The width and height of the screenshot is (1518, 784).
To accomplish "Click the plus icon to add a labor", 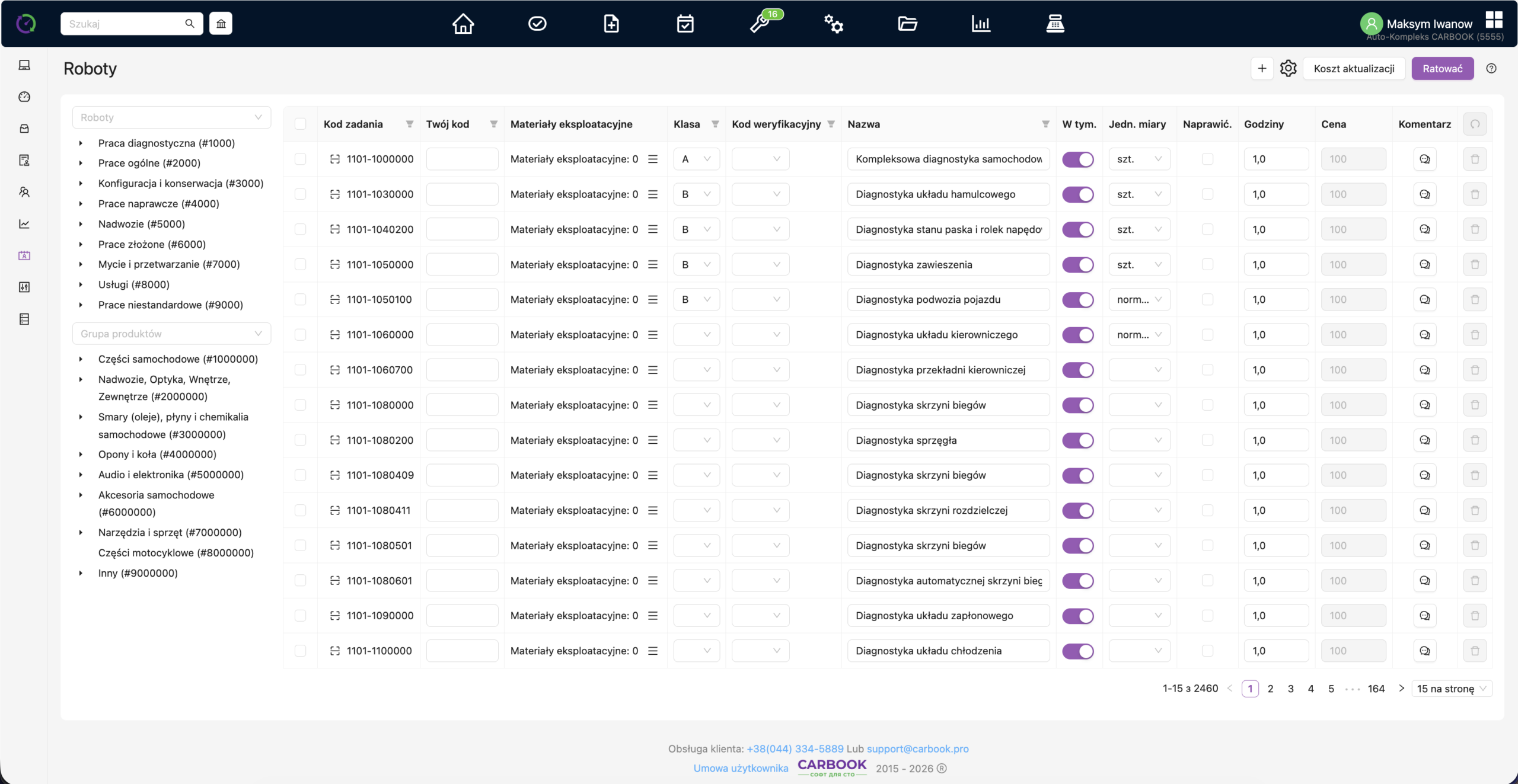I will pyautogui.click(x=1262, y=69).
